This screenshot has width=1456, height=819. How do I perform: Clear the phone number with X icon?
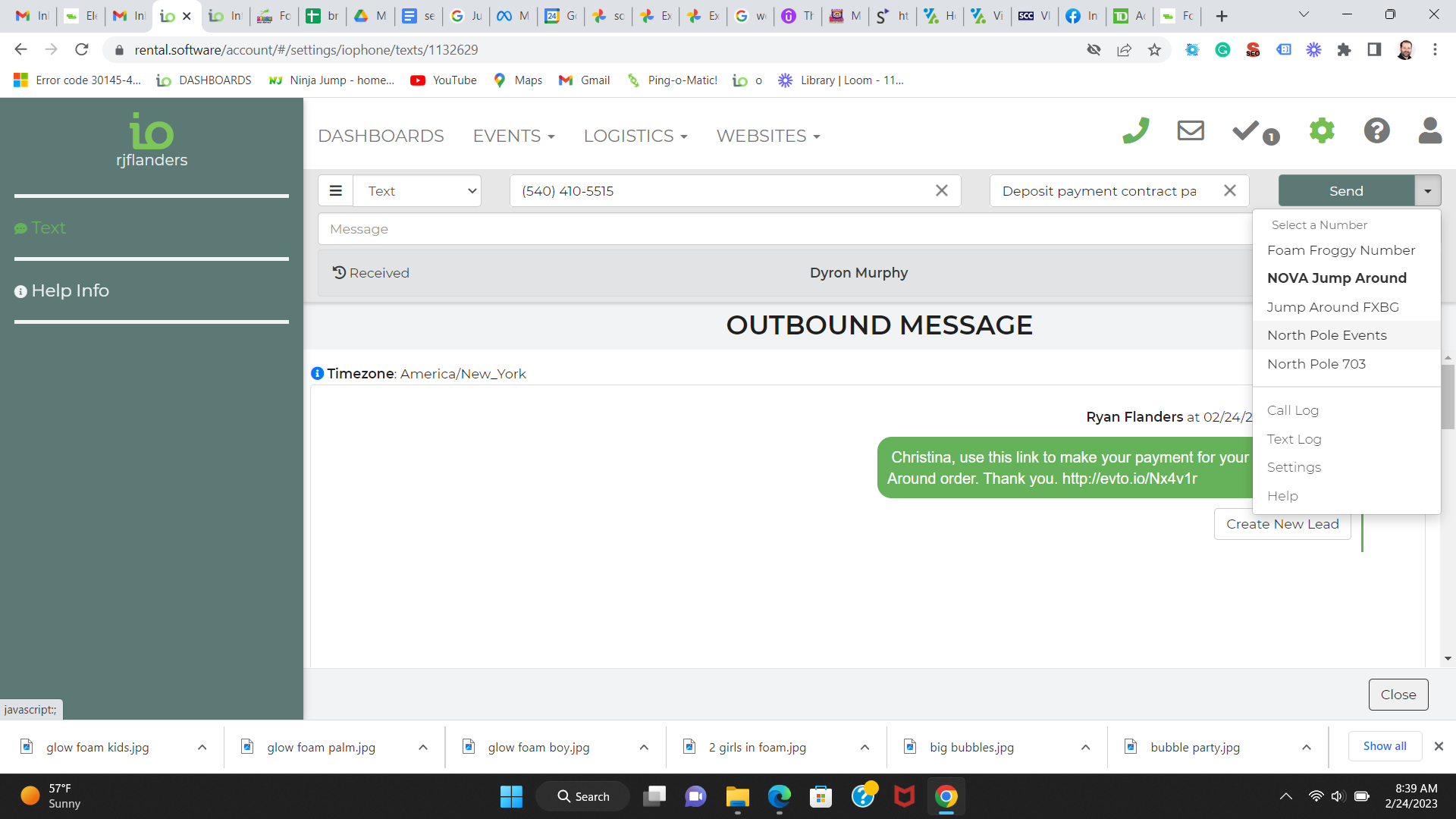(941, 191)
